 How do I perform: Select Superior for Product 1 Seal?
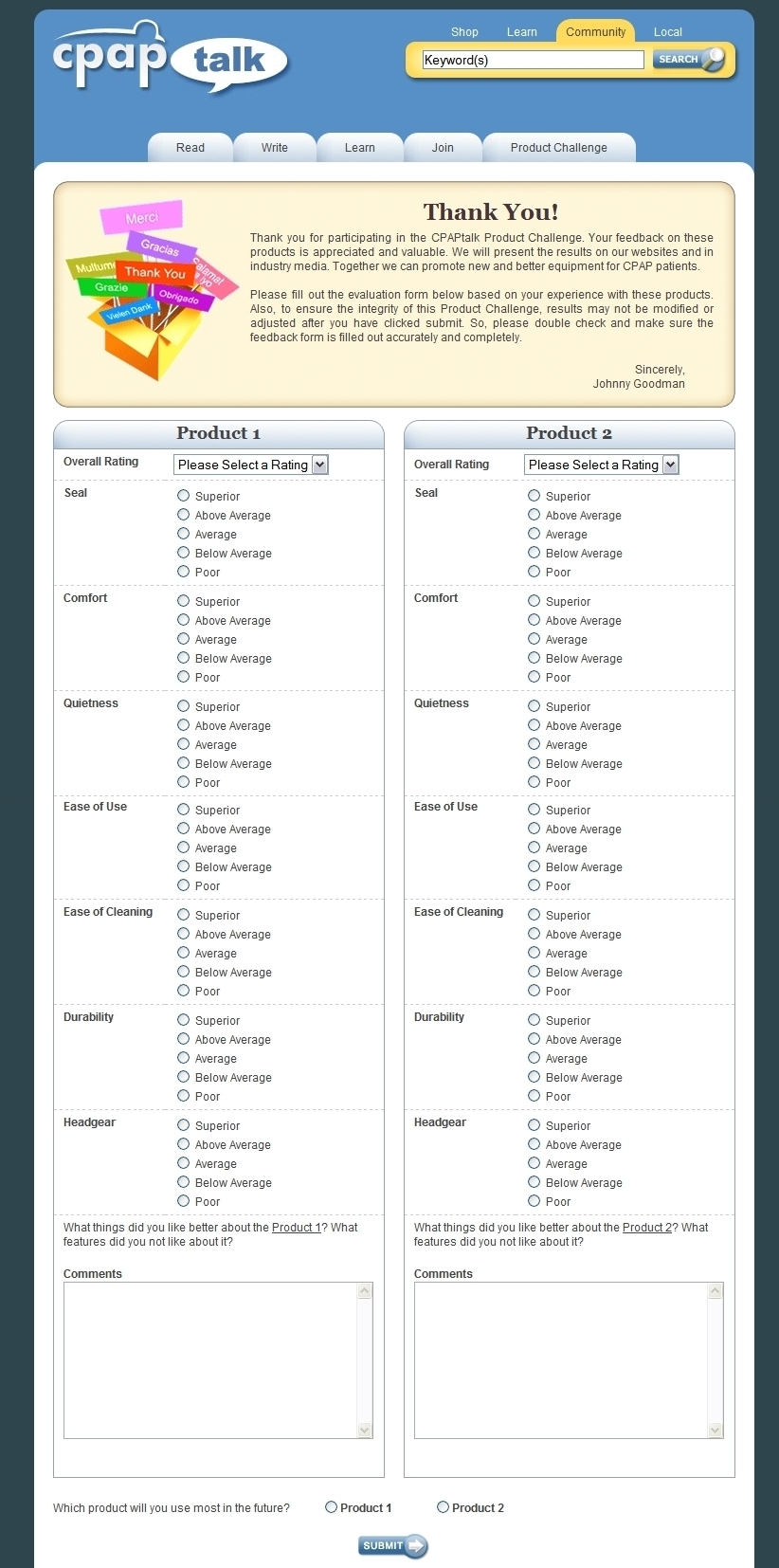[x=184, y=496]
